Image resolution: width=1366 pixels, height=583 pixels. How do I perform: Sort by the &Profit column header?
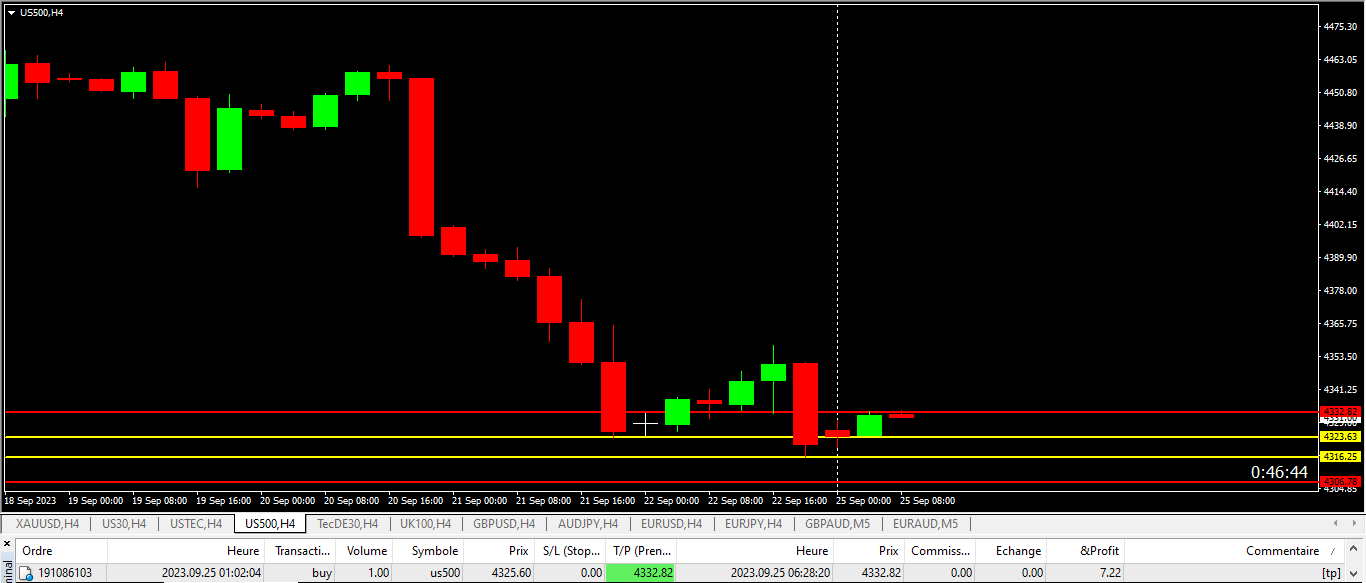pos(1085,551)
